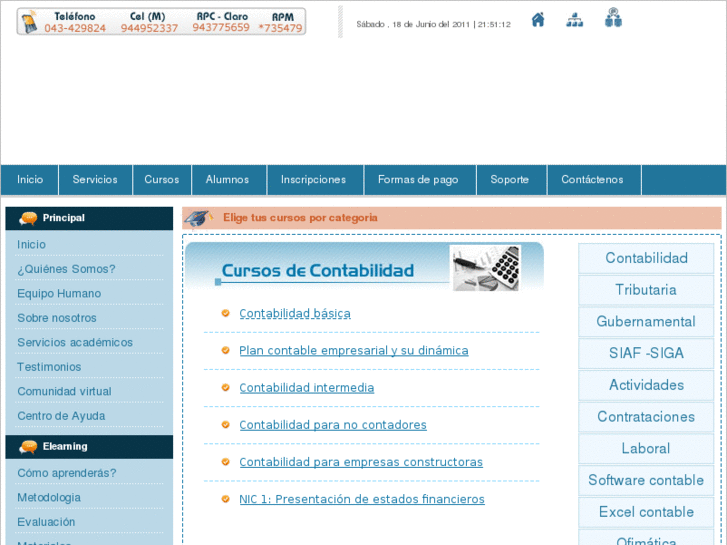Click the Principal sidebar header

click(89, 218)
